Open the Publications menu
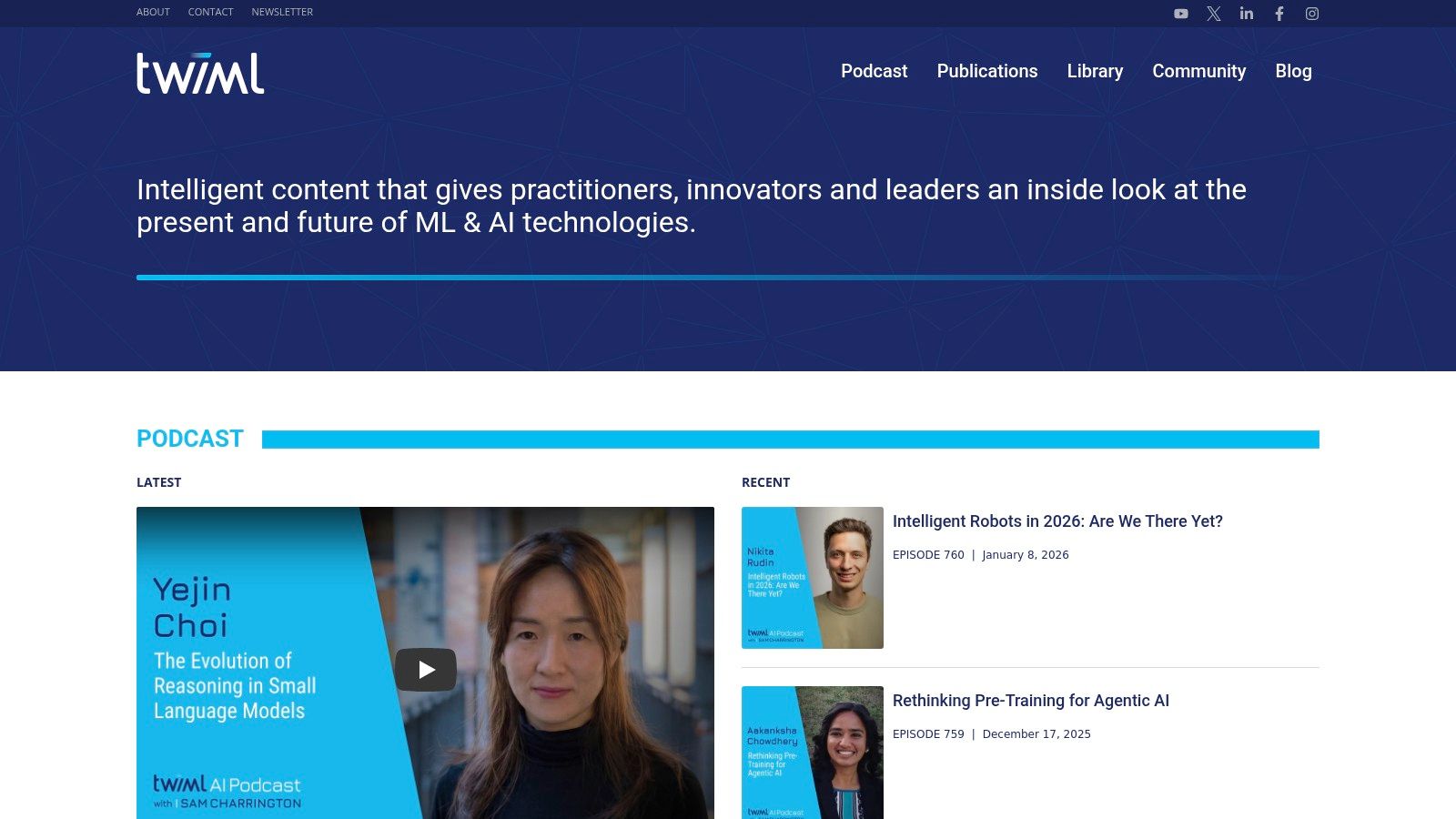Image resolution: width=1456 pixels, height=819 pixels. [x=987, y=71]
